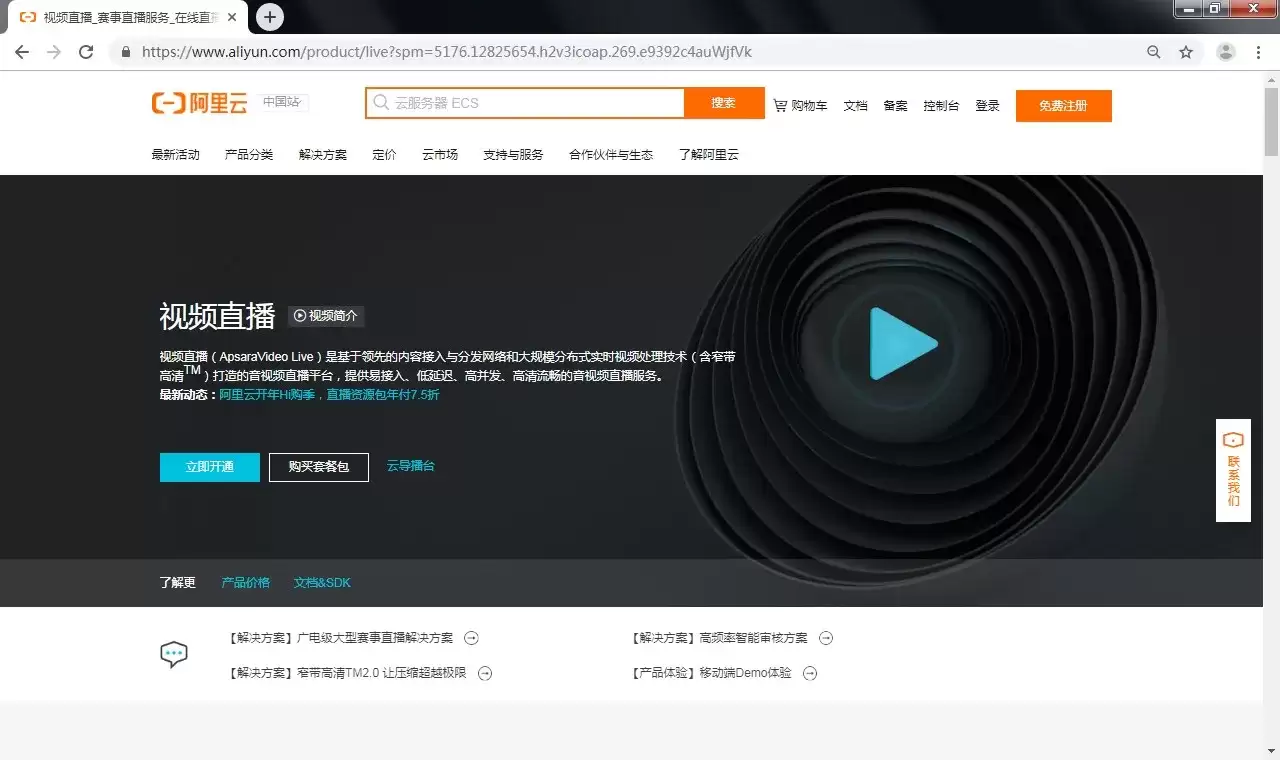This screenshot has width=1280, height=760.
Task: Click the 立即开通 button
Action: pyautogui.click(x=210, y=467)
